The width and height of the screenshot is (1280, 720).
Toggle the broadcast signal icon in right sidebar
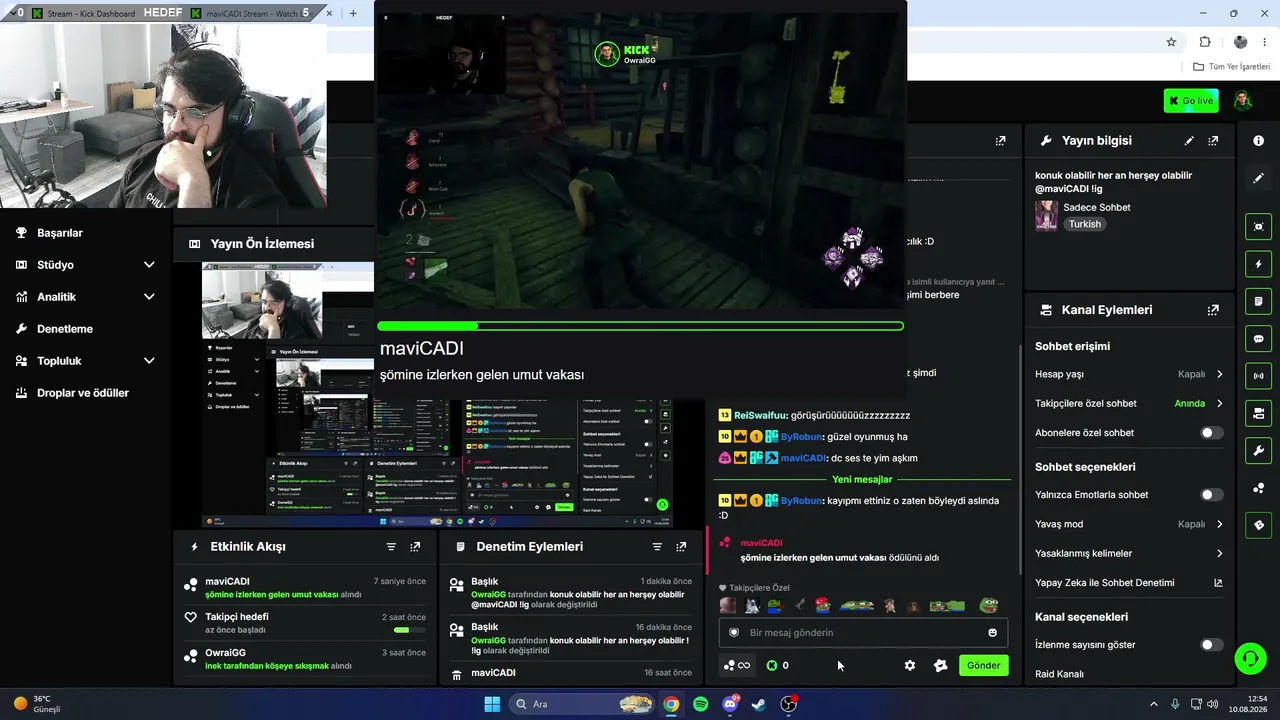point(1258,376)
